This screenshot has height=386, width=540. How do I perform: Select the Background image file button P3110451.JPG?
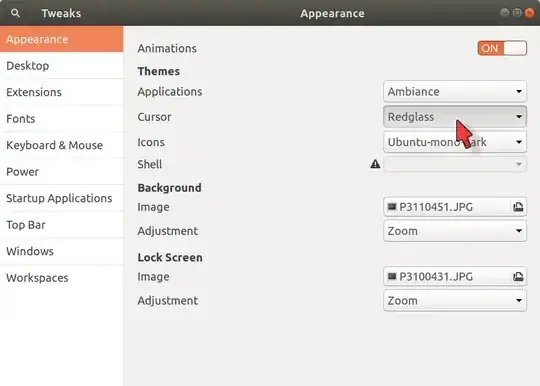pos(455,207)
